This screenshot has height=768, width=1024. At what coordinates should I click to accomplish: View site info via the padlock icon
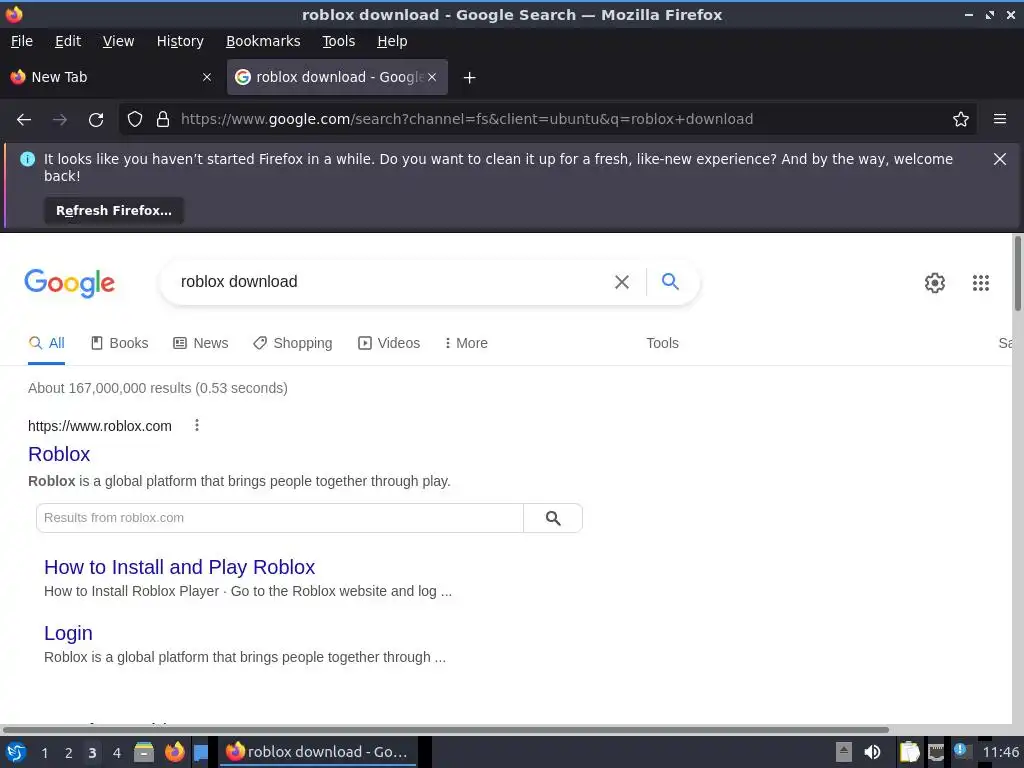pyautogui.click(x=163, y=119)
